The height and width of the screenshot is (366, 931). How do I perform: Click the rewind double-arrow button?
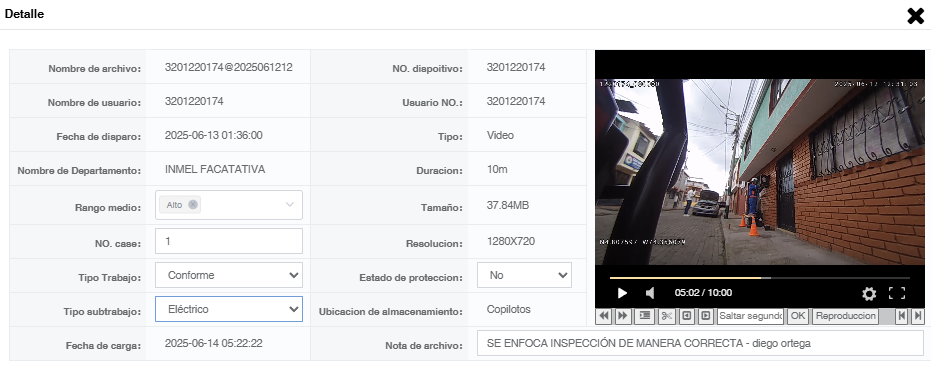click(604, 316)
